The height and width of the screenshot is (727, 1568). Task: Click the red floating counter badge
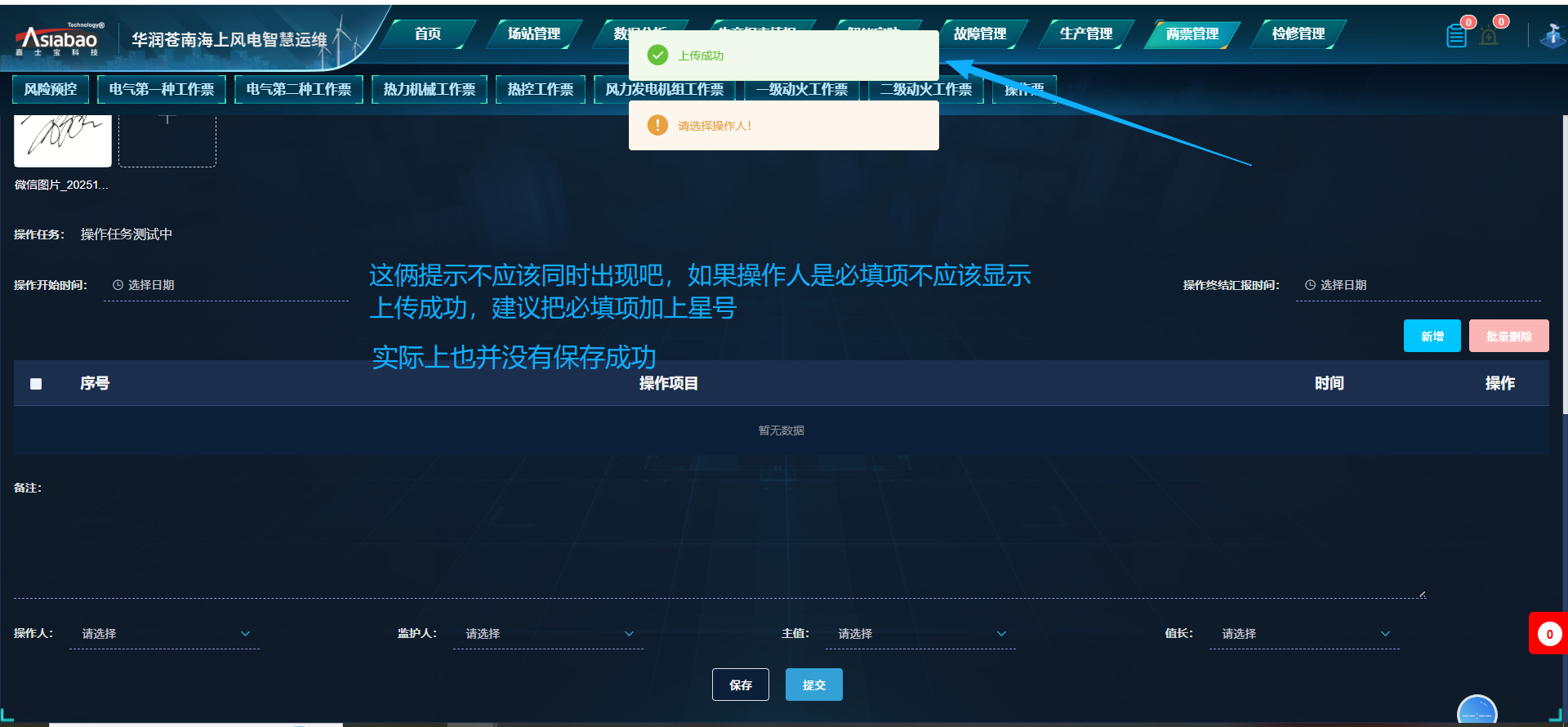pyautogui.click(x=1548, y=634)
